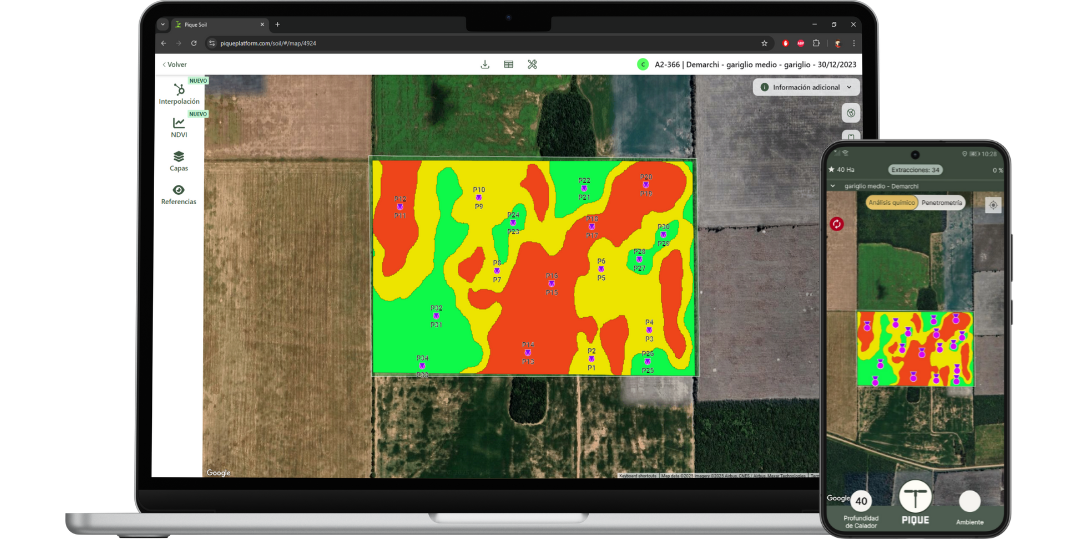Select sample point marker P26
This screenshot has height=540, width=1080.
pyautogui.click(x=647, y=362)
